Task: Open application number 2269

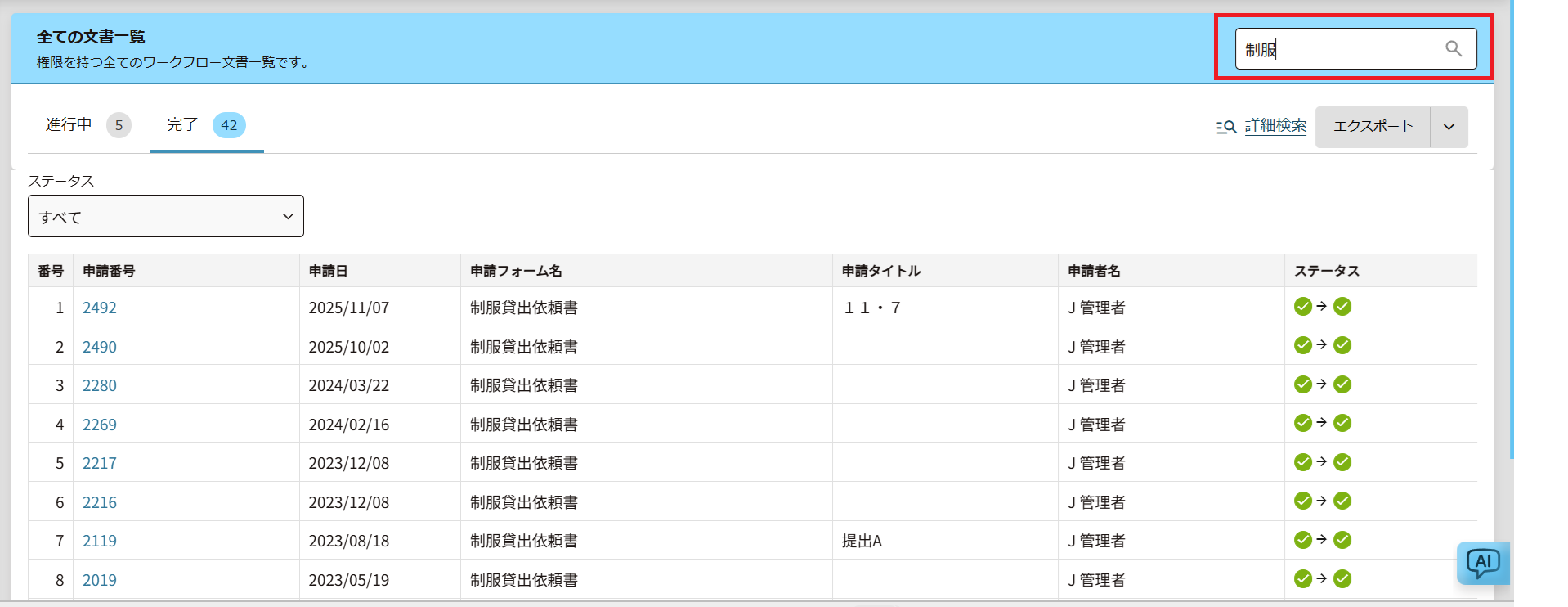Action: [x=100, y=425]
